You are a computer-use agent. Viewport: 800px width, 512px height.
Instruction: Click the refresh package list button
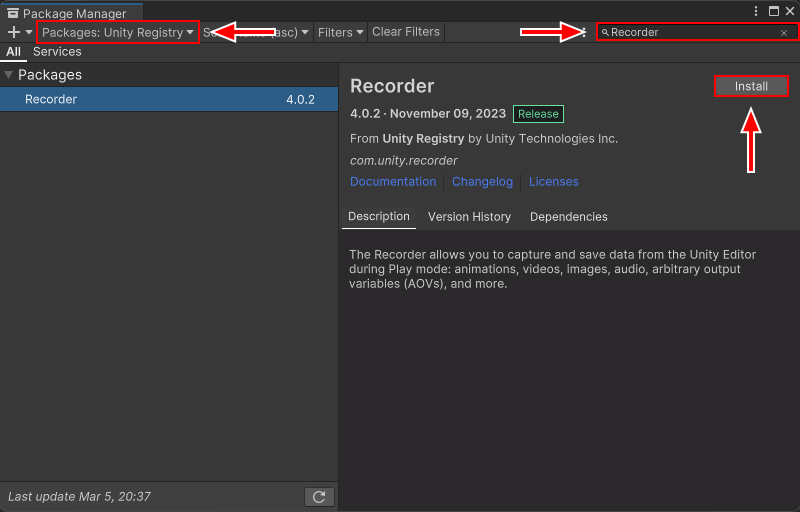click(319, 497)
